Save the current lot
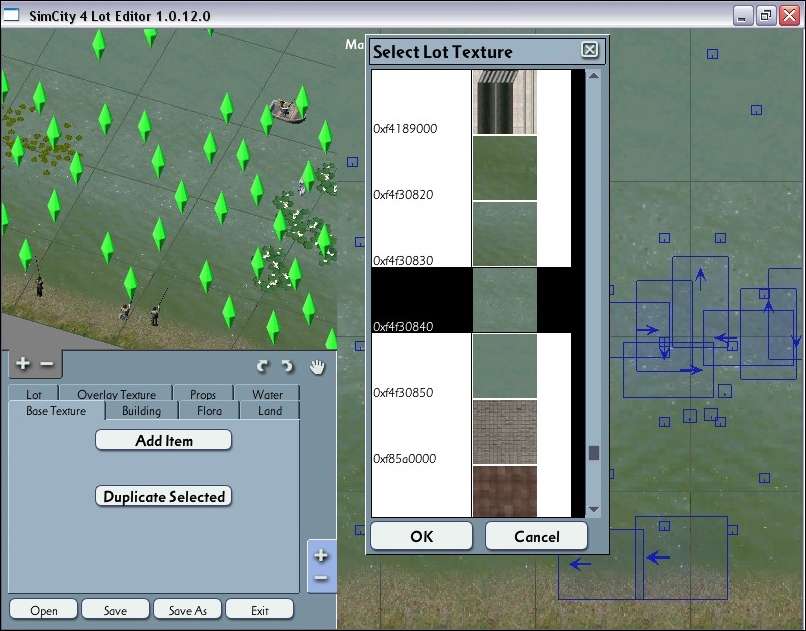The width and height of the screenshot is (806, 631). point(115,610)
